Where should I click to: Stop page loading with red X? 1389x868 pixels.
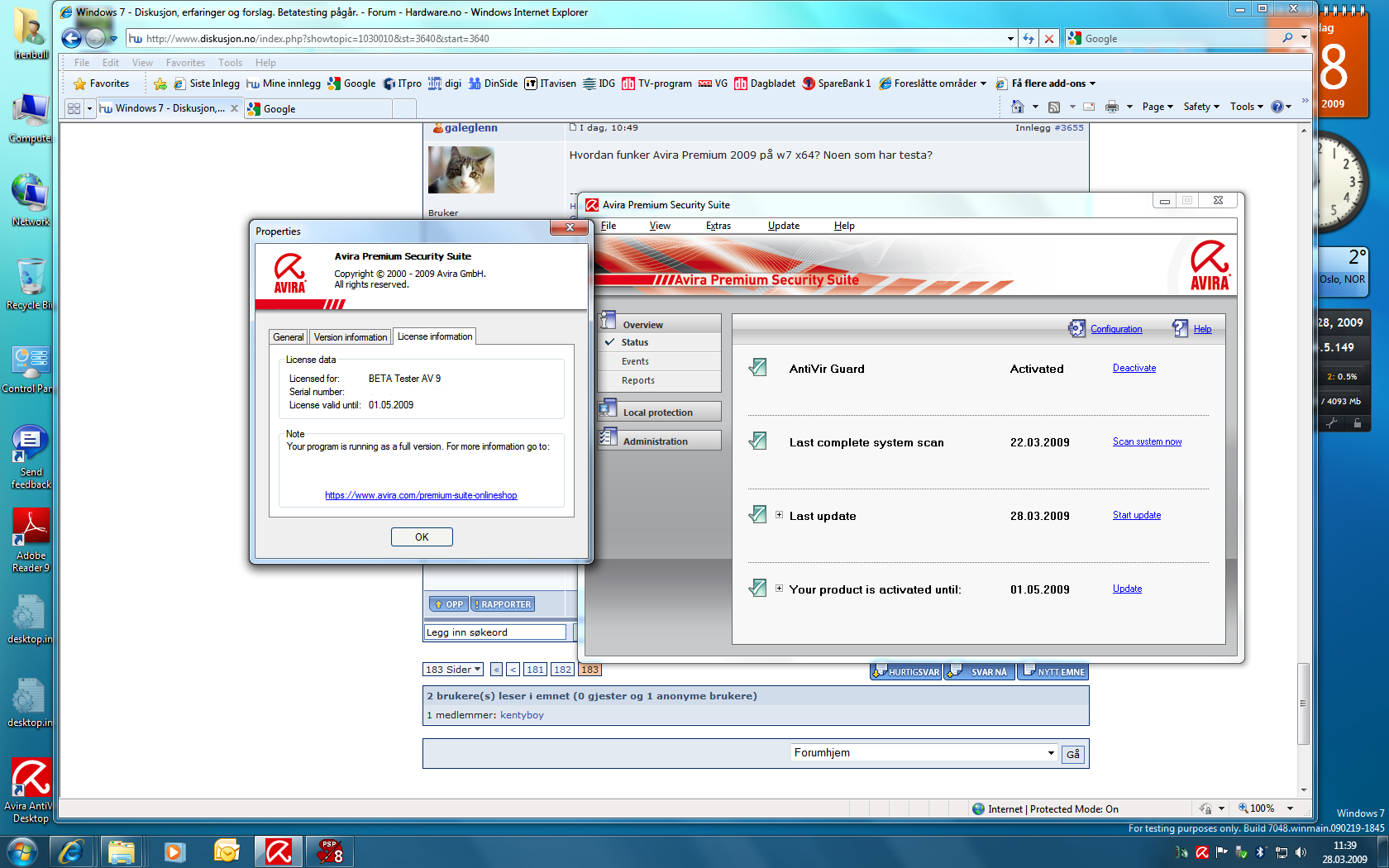pos(1048,38)
